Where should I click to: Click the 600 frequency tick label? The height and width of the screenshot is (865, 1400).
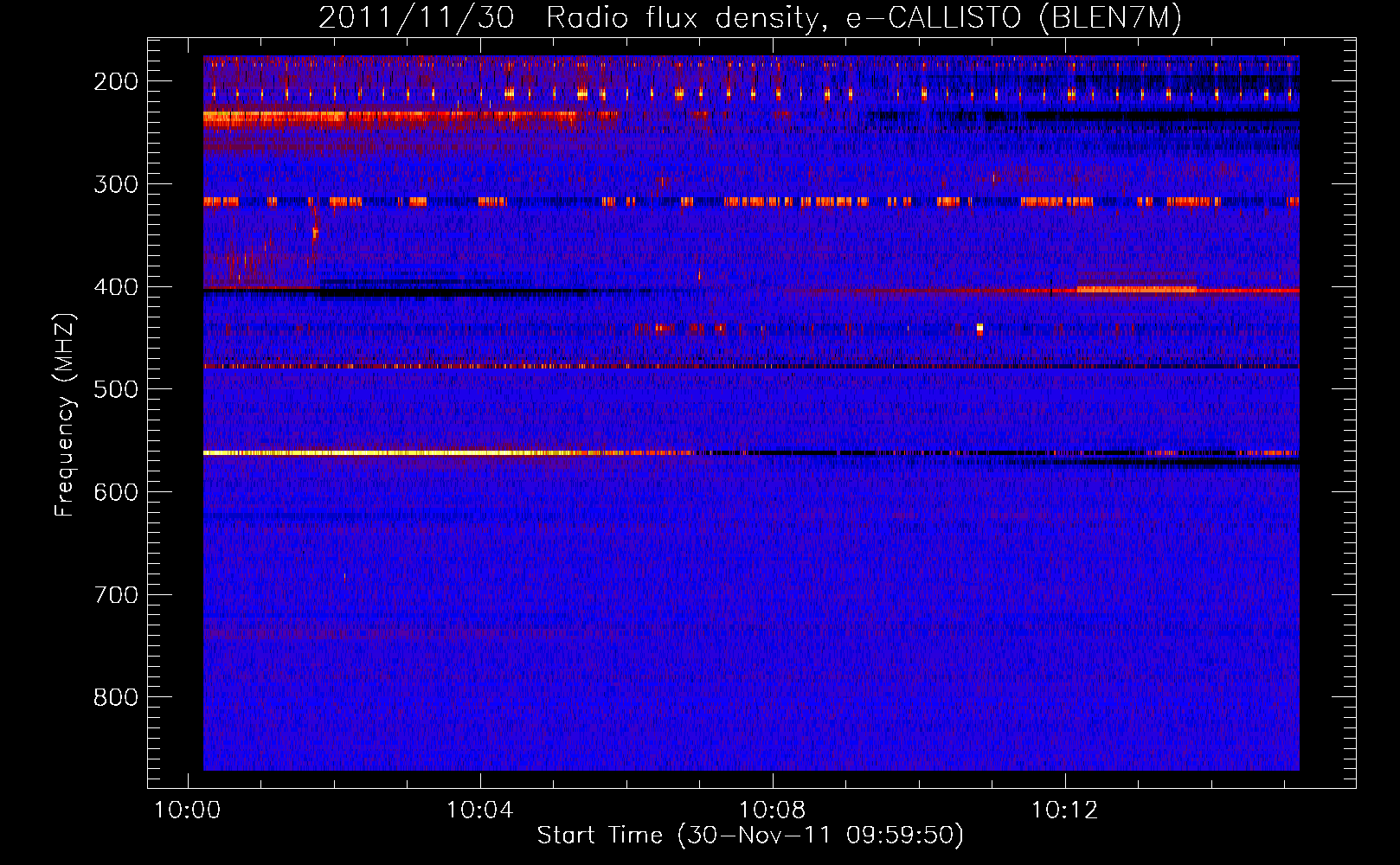(x=116, y=492)
